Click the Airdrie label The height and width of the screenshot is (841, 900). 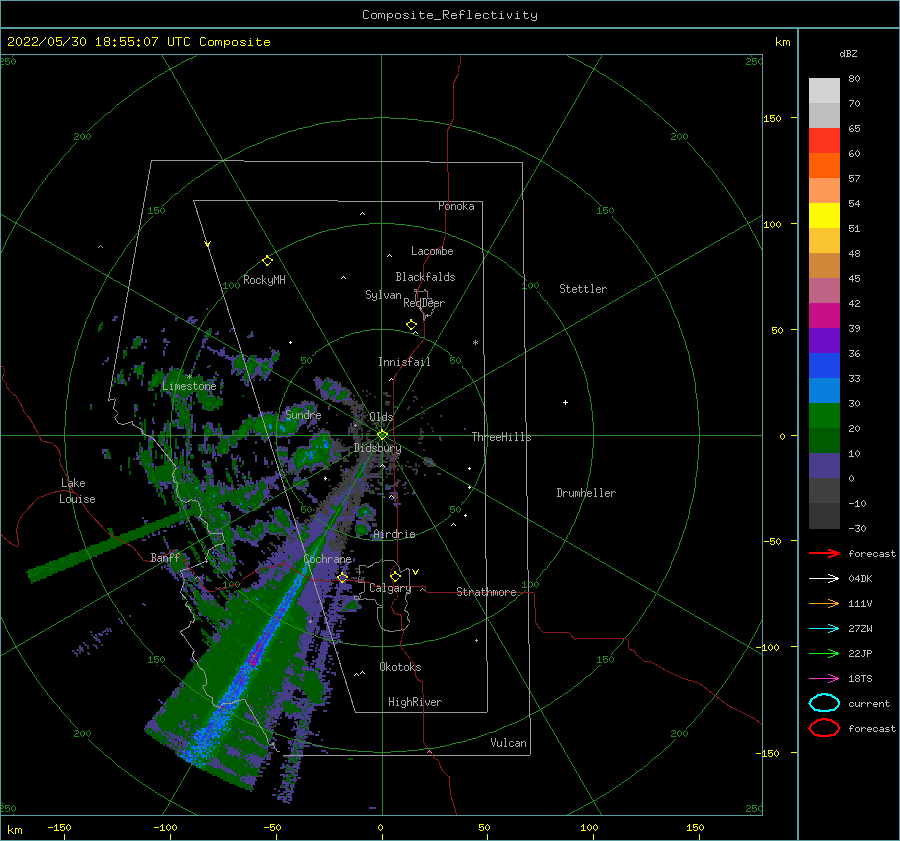point(394,534)
